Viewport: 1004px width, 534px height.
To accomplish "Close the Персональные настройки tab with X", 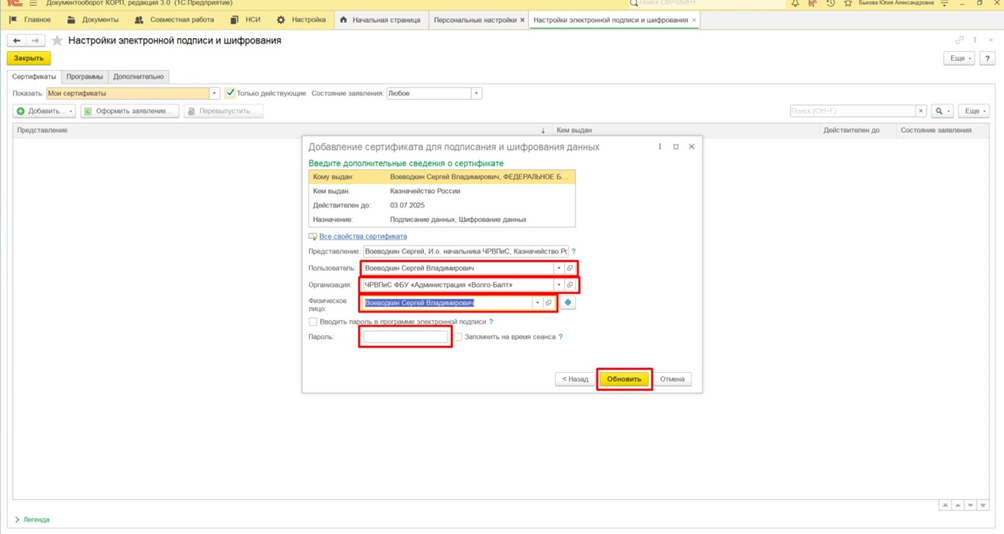I will [x=522, y=20].
